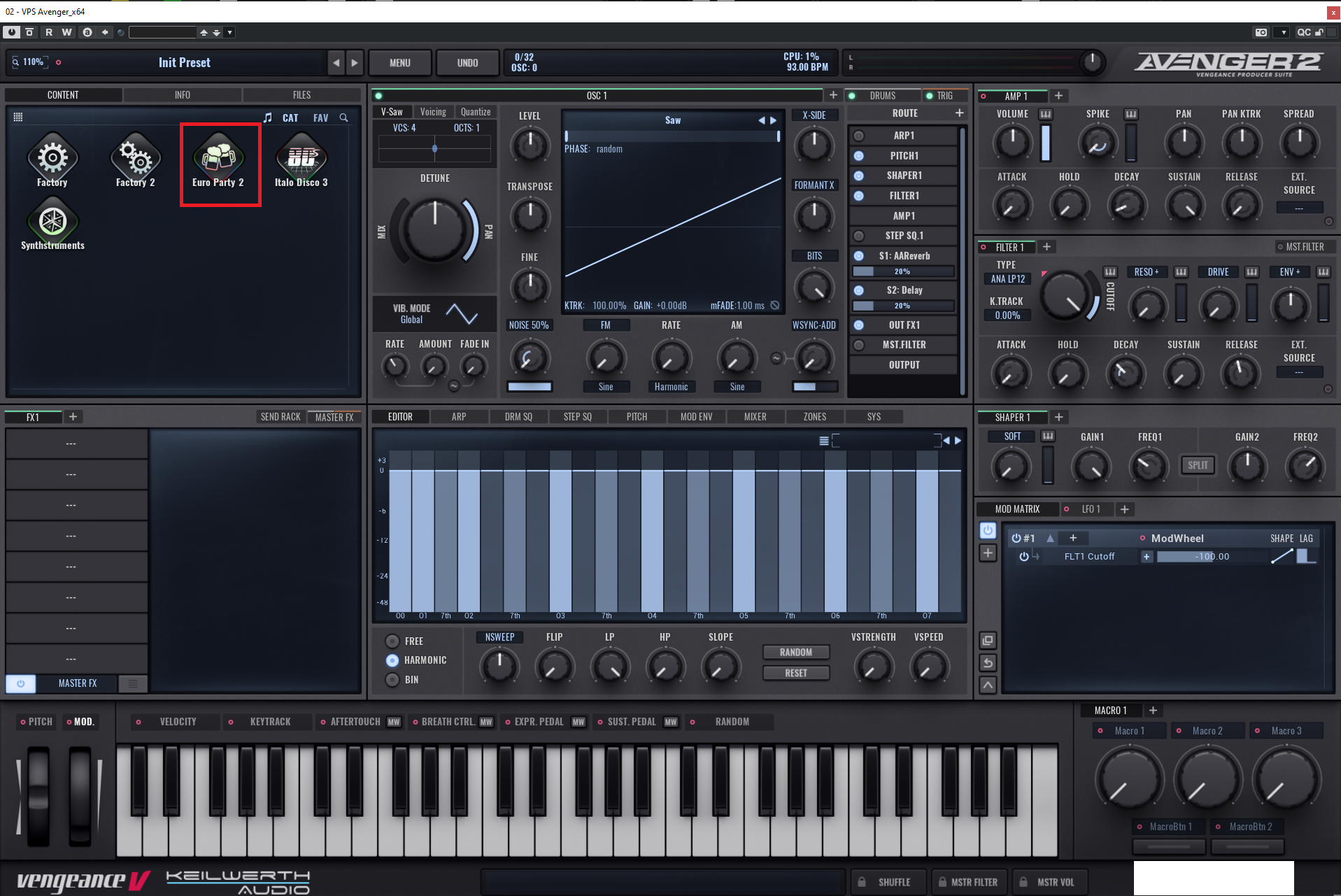Click the Init Preset name display

pyautogui.click(x=185, y=63)
